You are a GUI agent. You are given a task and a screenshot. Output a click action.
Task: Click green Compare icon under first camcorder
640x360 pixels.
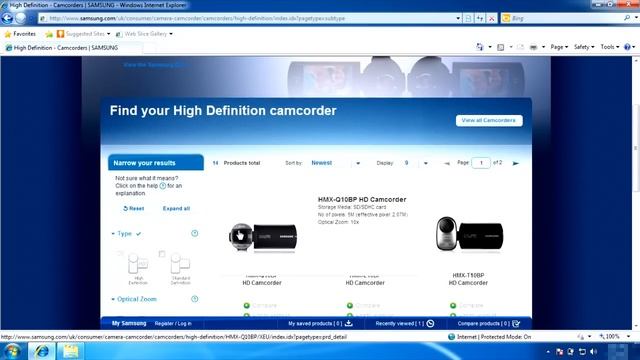247,305
